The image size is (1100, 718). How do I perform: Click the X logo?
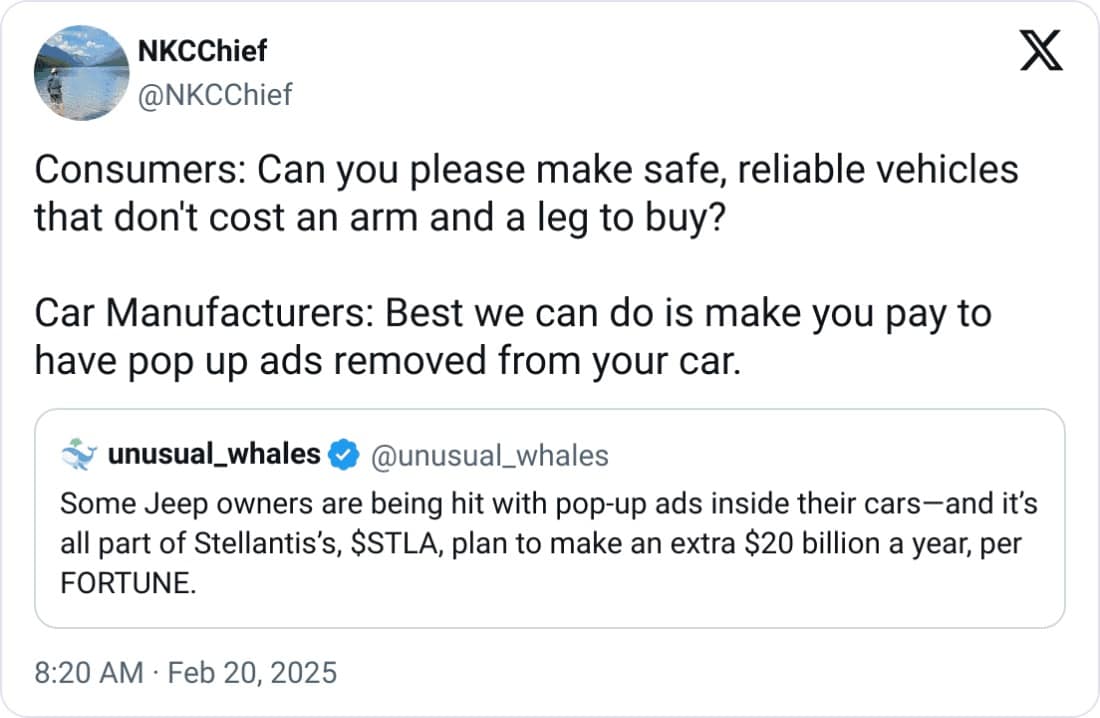pyautogui.click(x=1040, y=51)
